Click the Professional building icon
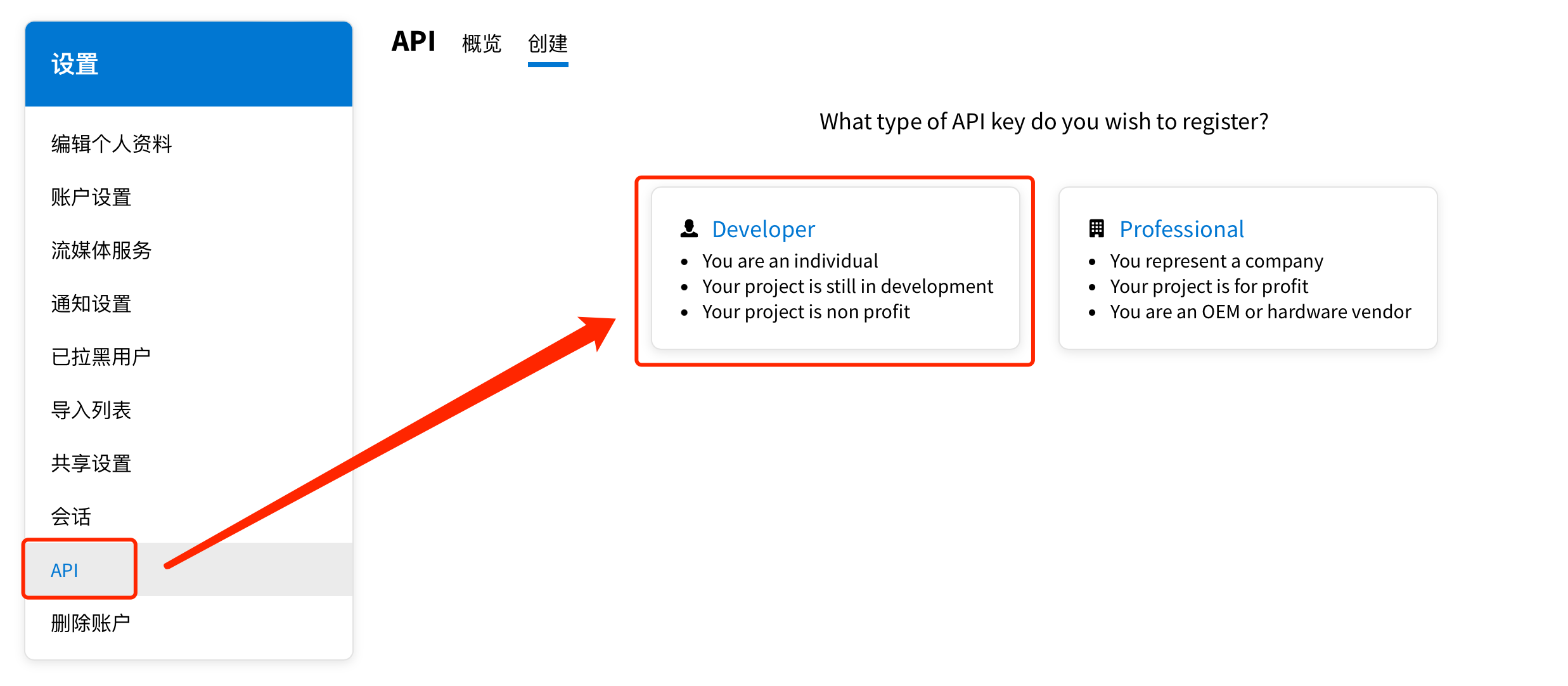 1096,228
